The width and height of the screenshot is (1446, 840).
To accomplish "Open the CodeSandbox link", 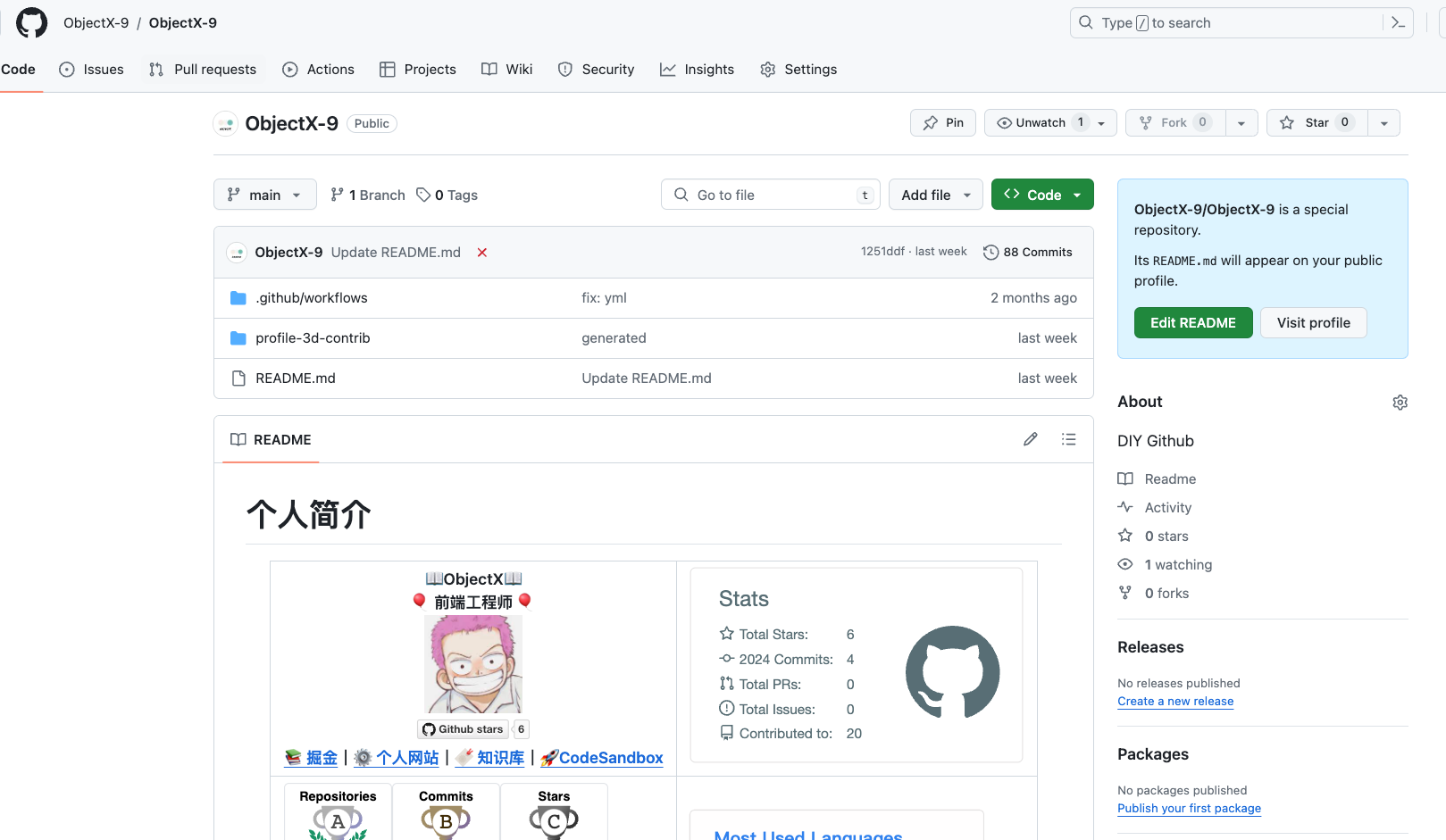I will click(x=602, y=758).
